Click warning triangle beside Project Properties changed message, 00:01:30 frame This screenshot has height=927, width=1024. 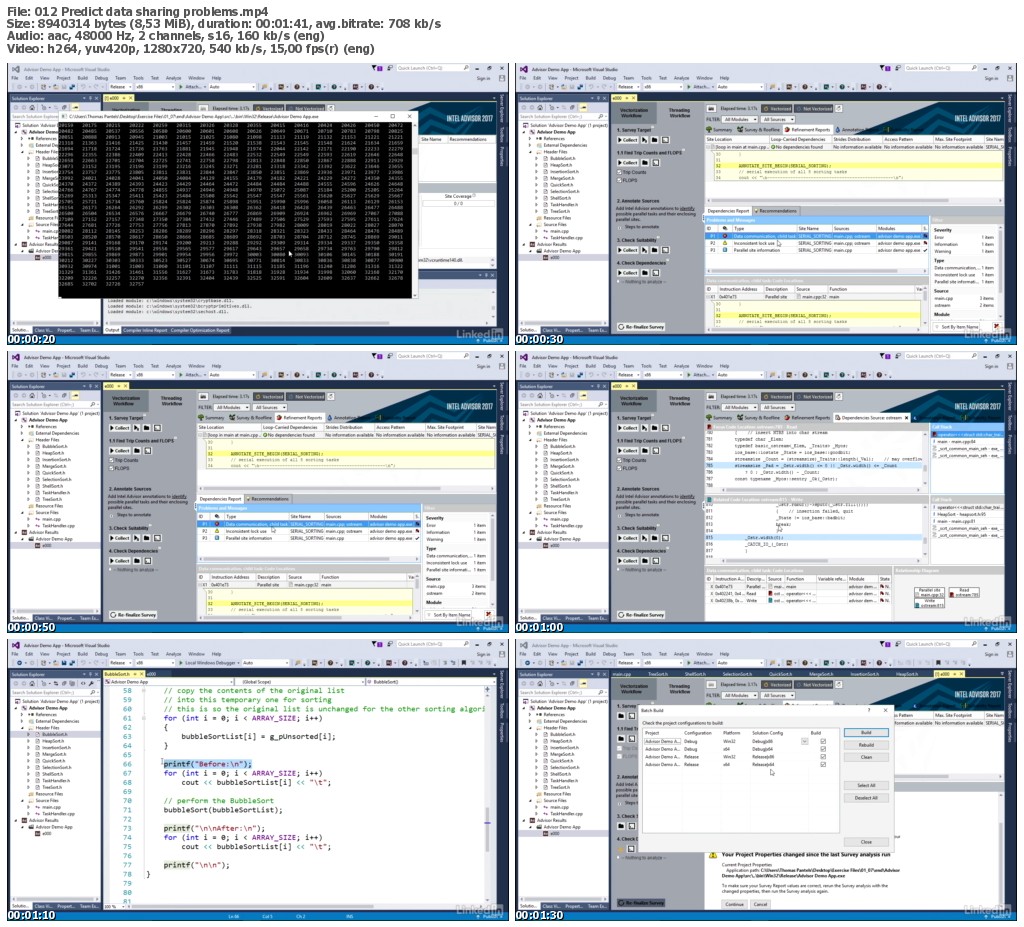713,854
